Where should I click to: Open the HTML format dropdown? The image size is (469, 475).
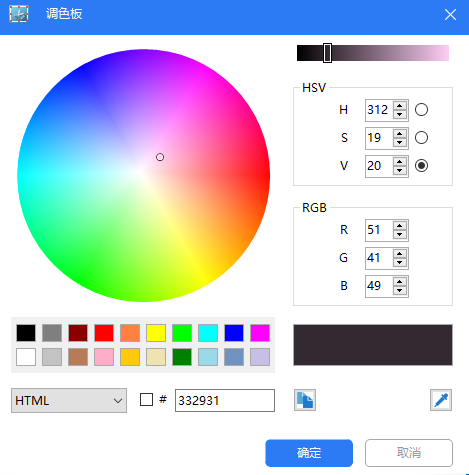(69, 400)
